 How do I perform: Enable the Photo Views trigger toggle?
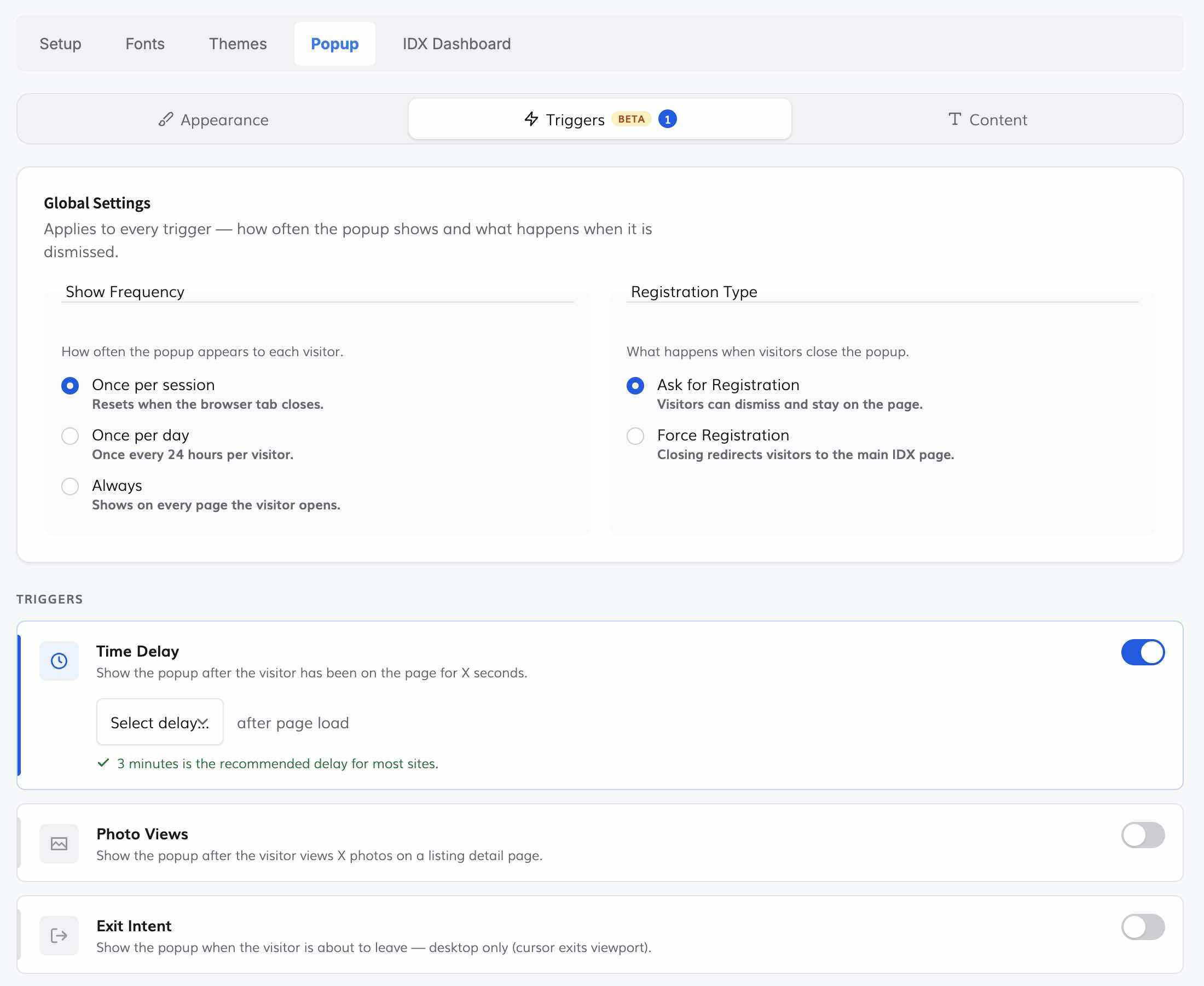(1143, 835)
